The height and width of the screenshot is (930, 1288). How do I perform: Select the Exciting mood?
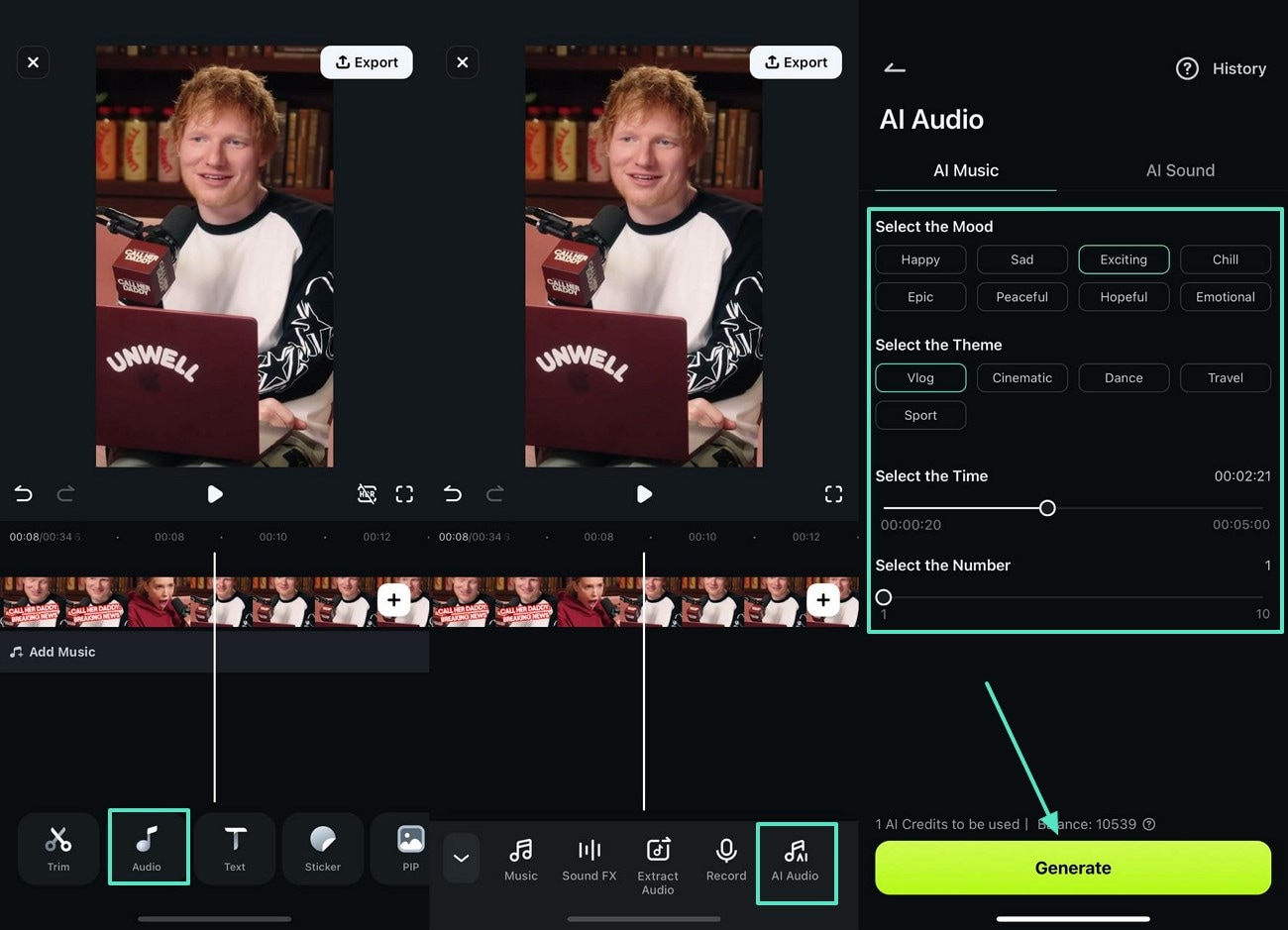(1124, 259)
